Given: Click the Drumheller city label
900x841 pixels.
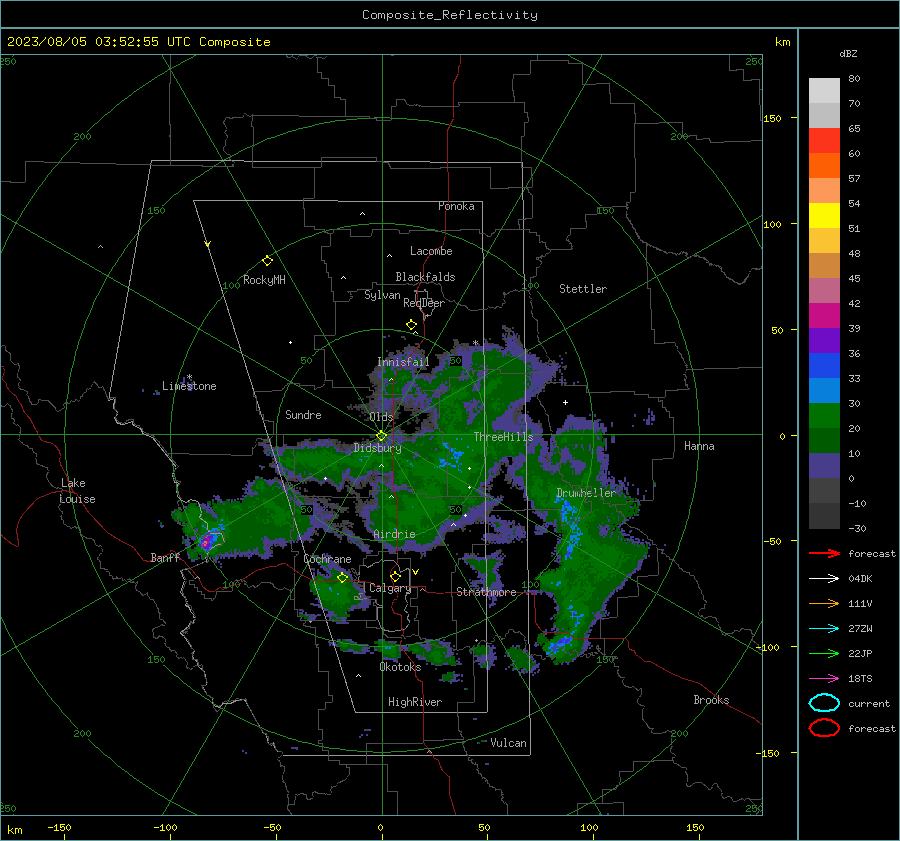Looking at the screenshot, I should 585,493.
